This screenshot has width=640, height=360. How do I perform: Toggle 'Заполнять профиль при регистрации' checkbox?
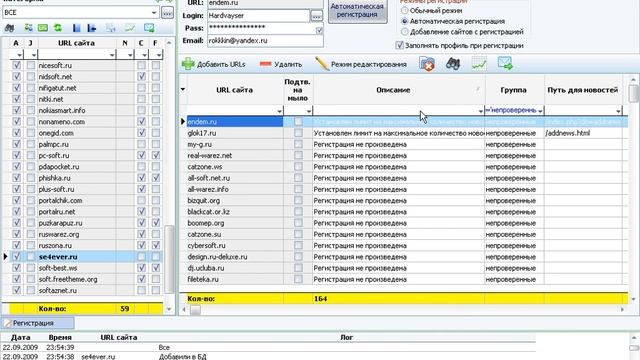[x=400, y=45]
